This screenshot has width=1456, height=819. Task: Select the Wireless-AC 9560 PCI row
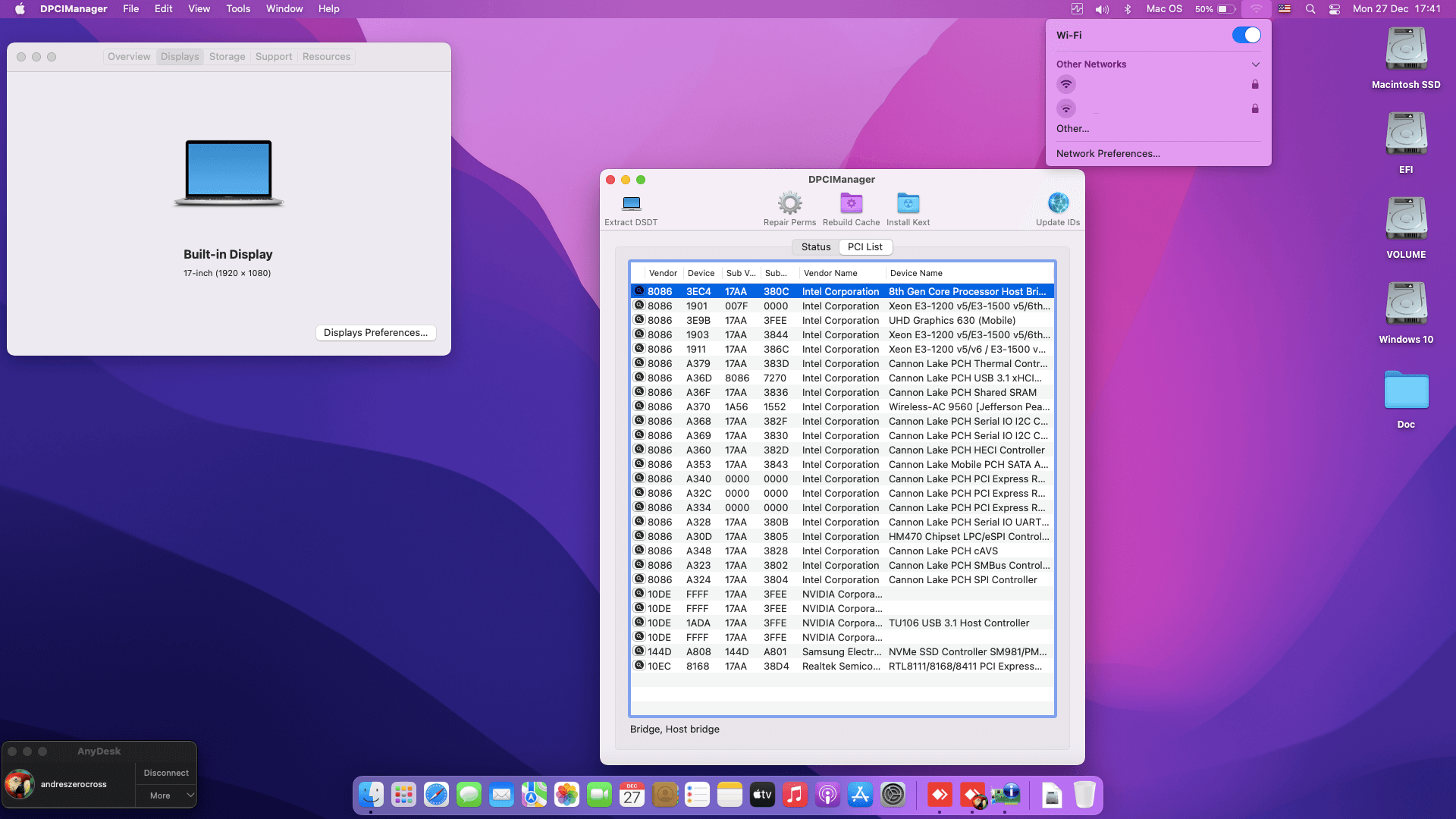coord(834,406)
